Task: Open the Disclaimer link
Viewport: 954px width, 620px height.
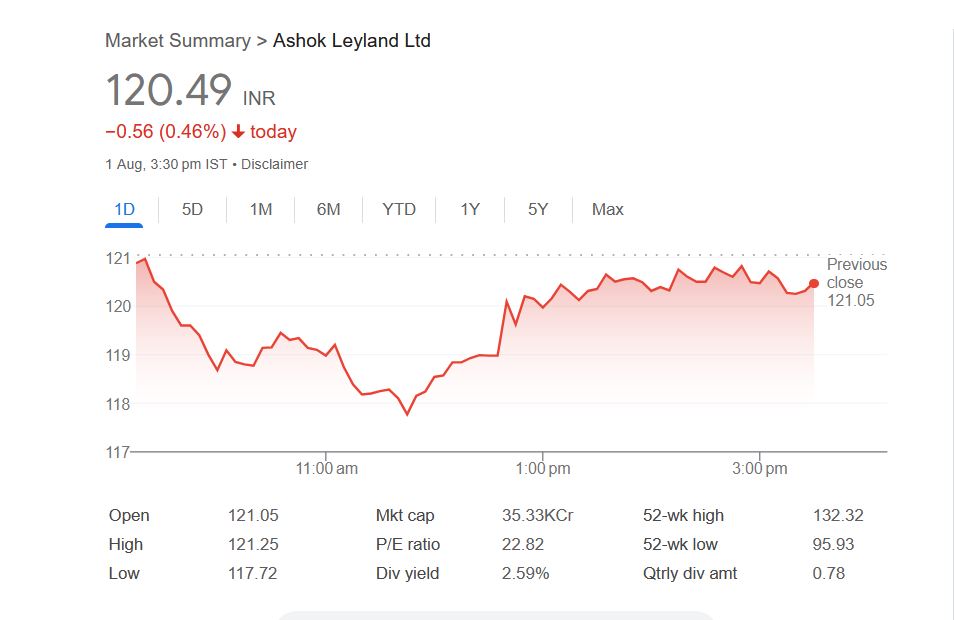Action: (x=274, y=164)
